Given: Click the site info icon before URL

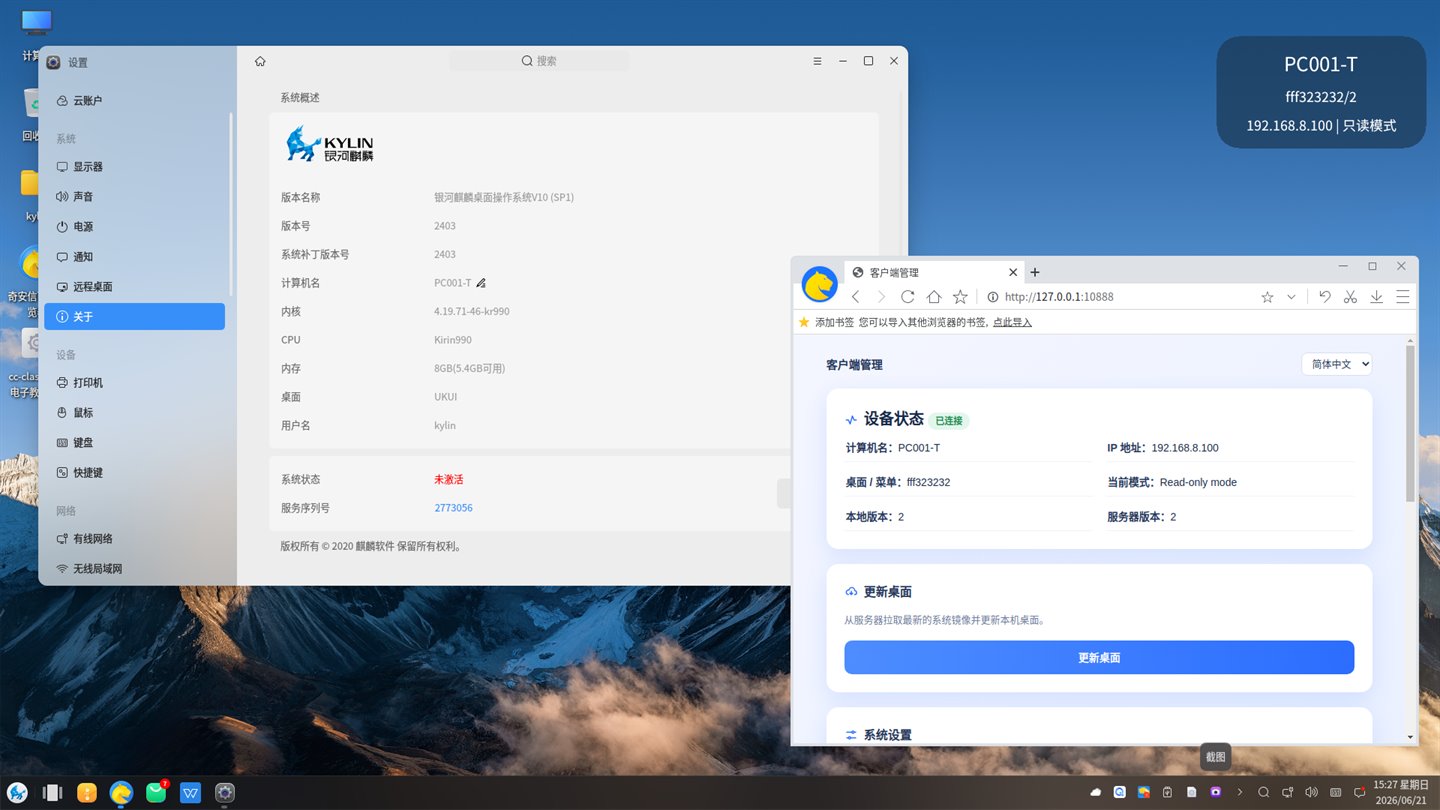Looking at the screenshot, I should [x=993, y=297].
